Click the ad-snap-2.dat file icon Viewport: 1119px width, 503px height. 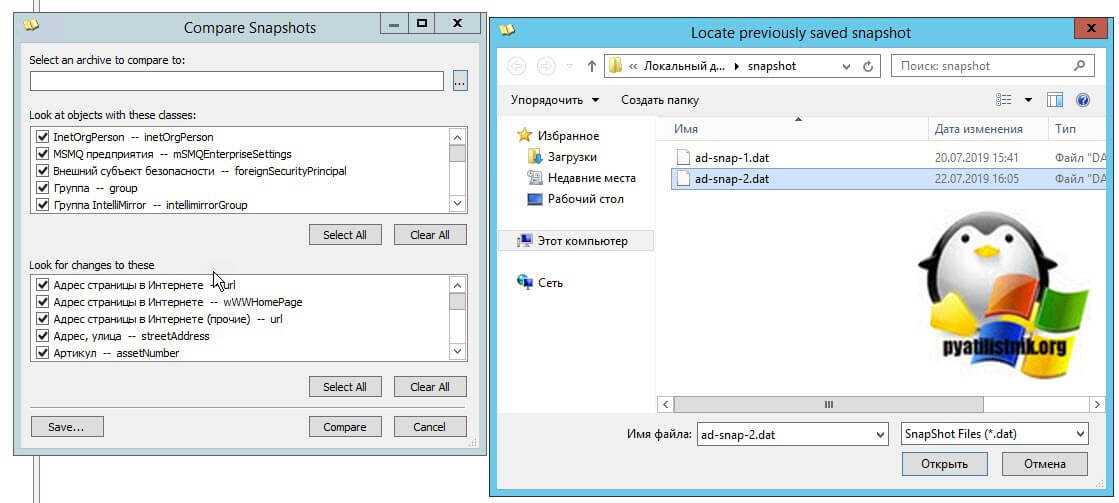[683, 179]
